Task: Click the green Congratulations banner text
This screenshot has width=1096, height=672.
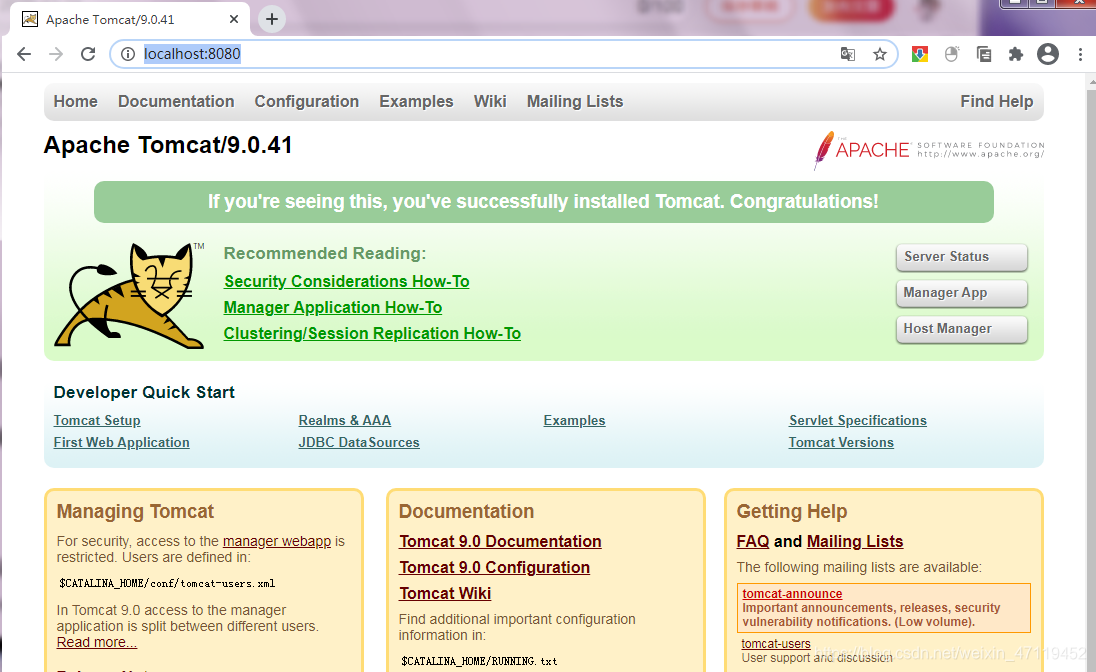Action: pyautogui.click(x=543, y=201)
